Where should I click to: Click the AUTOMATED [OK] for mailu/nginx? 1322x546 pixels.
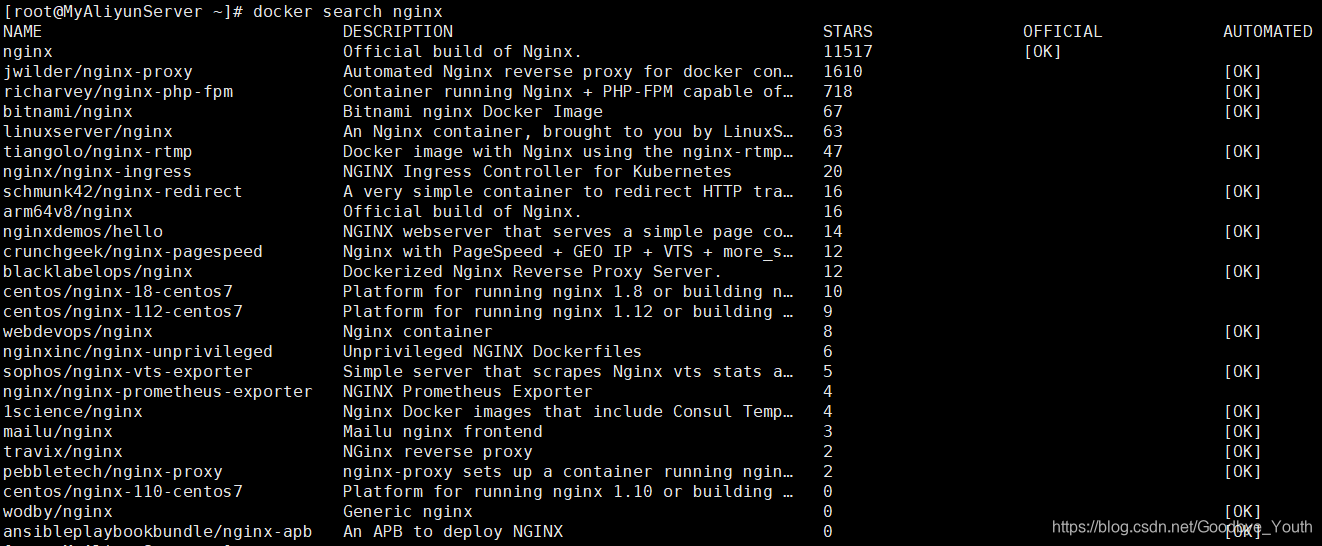[1243, 431]
